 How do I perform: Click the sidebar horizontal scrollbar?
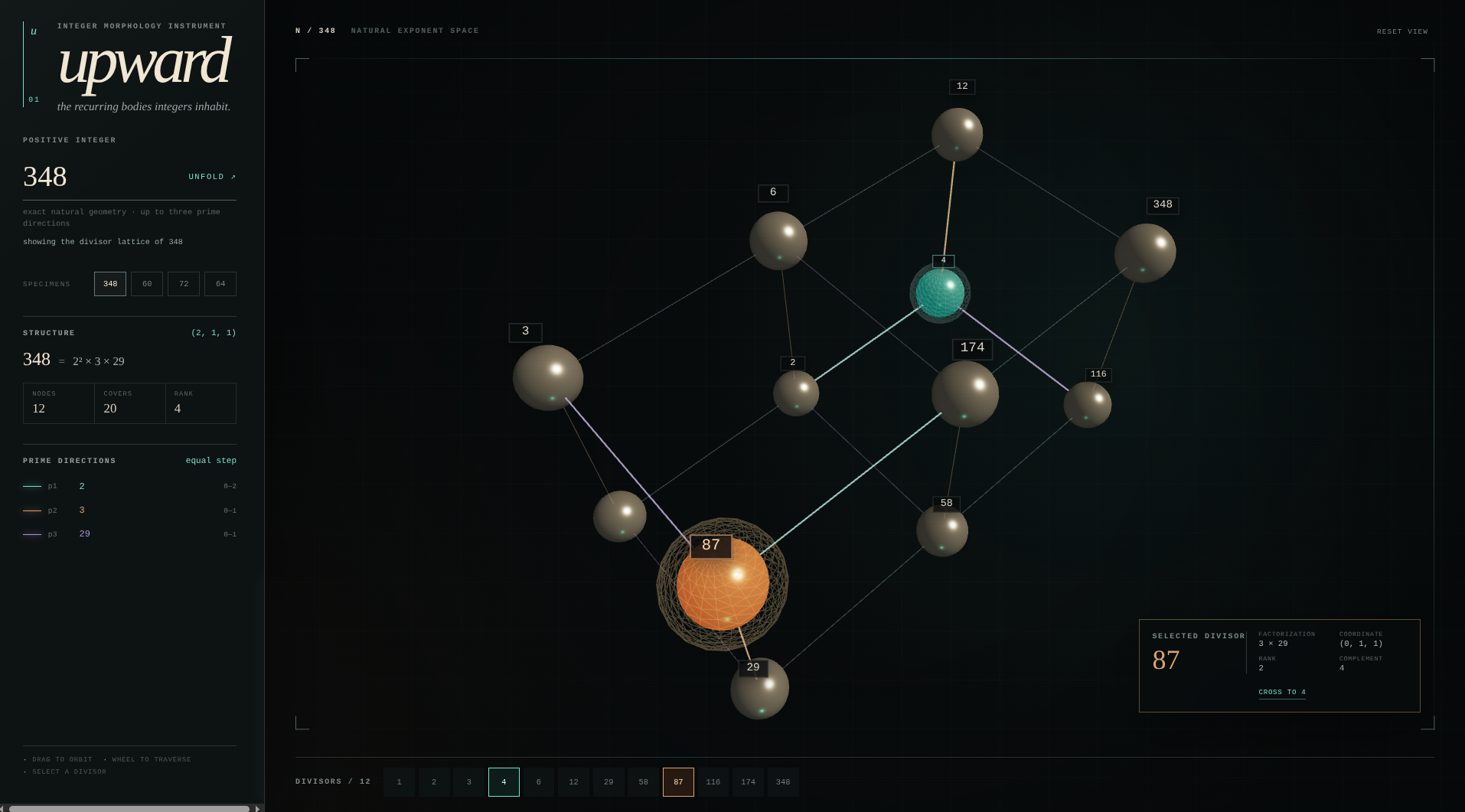tap(129, 808)
